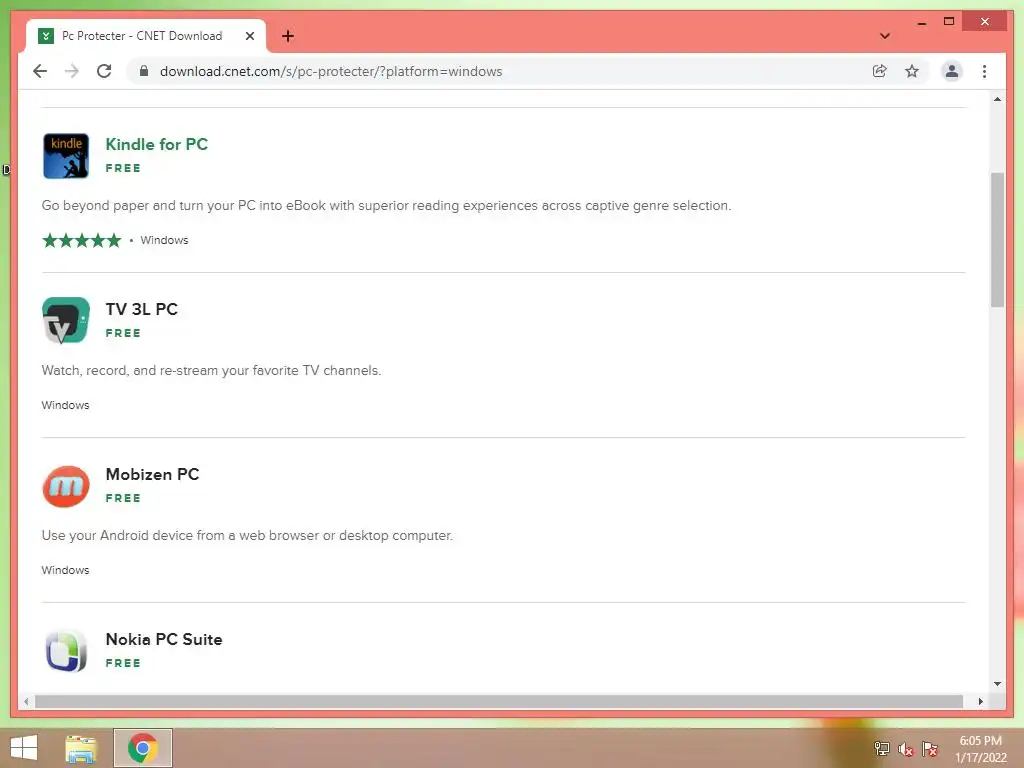The image size is (1024, 768).
Task: Reload the CNET Download page
Action: 104,71
